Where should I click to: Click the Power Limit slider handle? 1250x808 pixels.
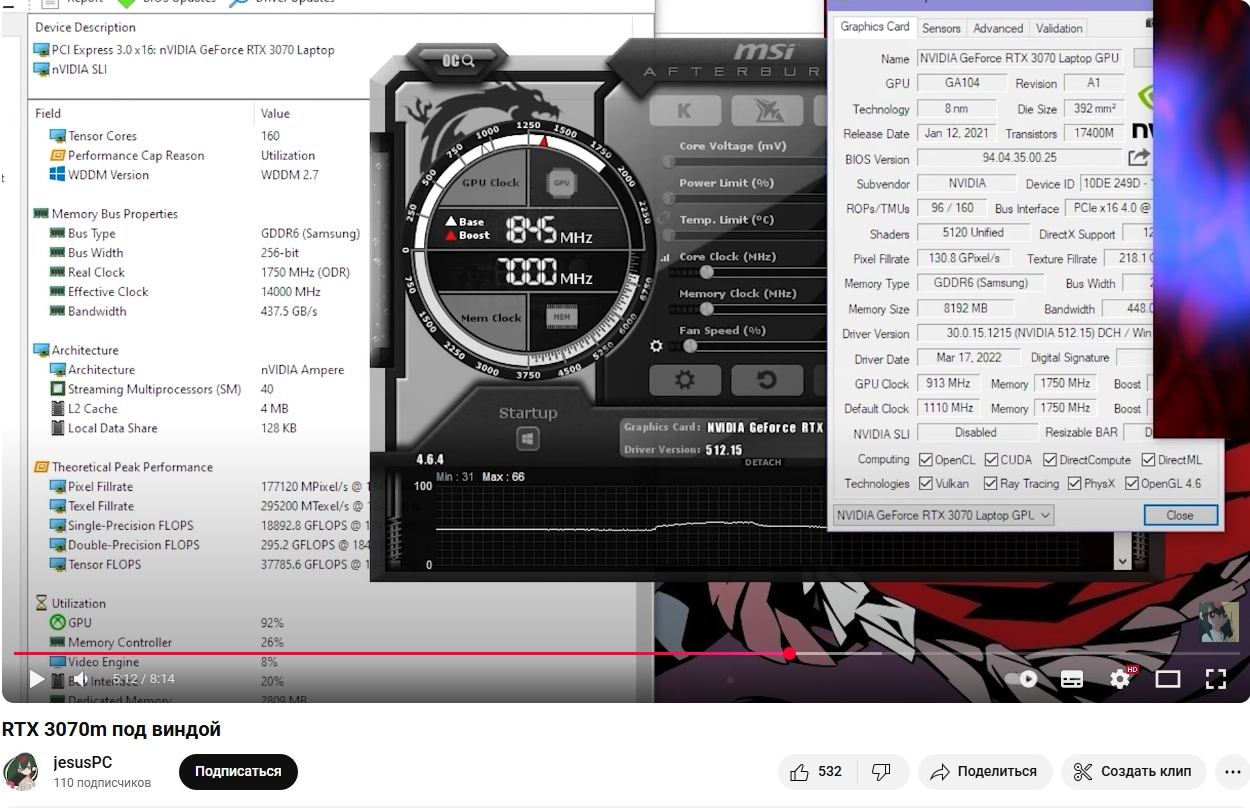(669, 198)
